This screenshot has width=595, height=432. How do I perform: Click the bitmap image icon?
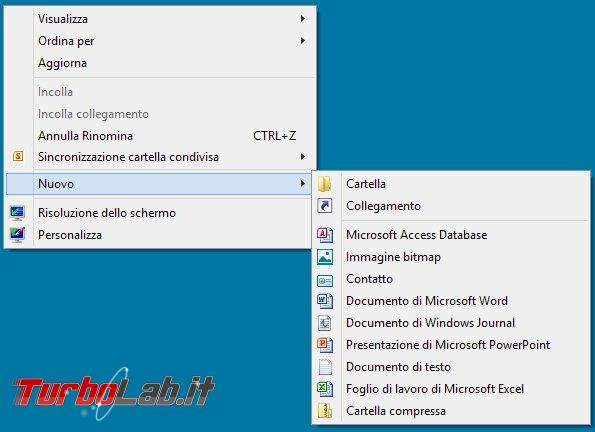click(x=325, y=257)
